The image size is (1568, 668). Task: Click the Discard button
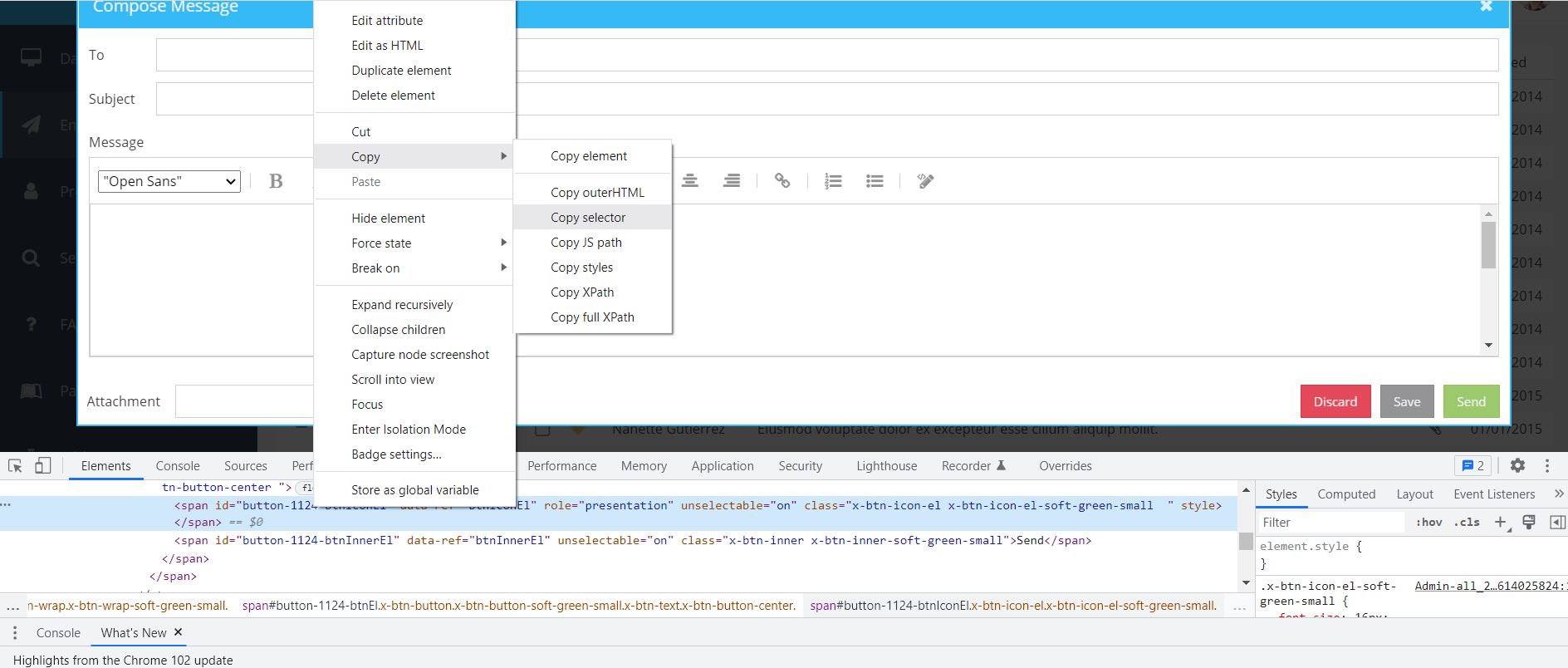(x=1335, y=401)
